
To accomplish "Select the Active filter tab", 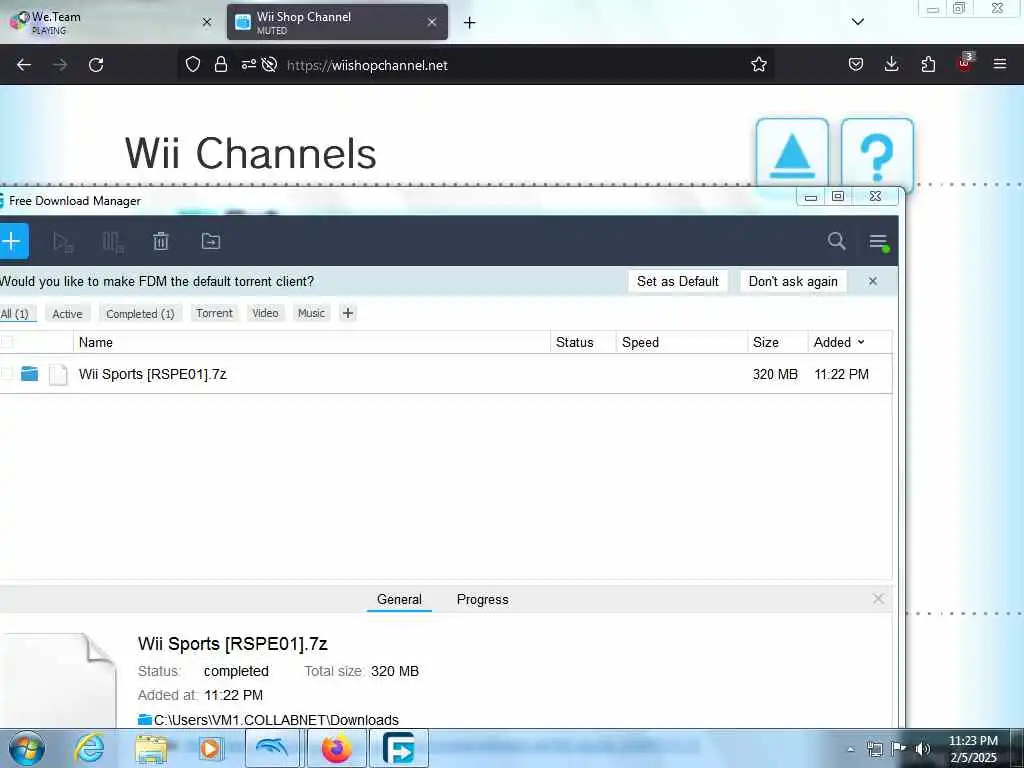I will (x=67, y=314).
